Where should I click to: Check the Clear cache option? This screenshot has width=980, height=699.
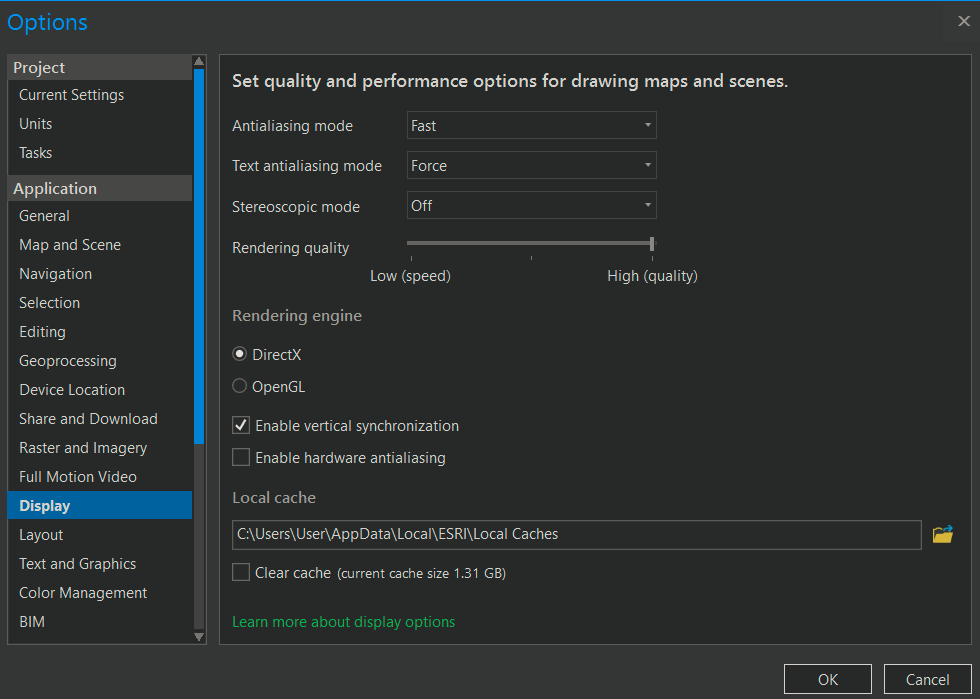pos(241,573)
